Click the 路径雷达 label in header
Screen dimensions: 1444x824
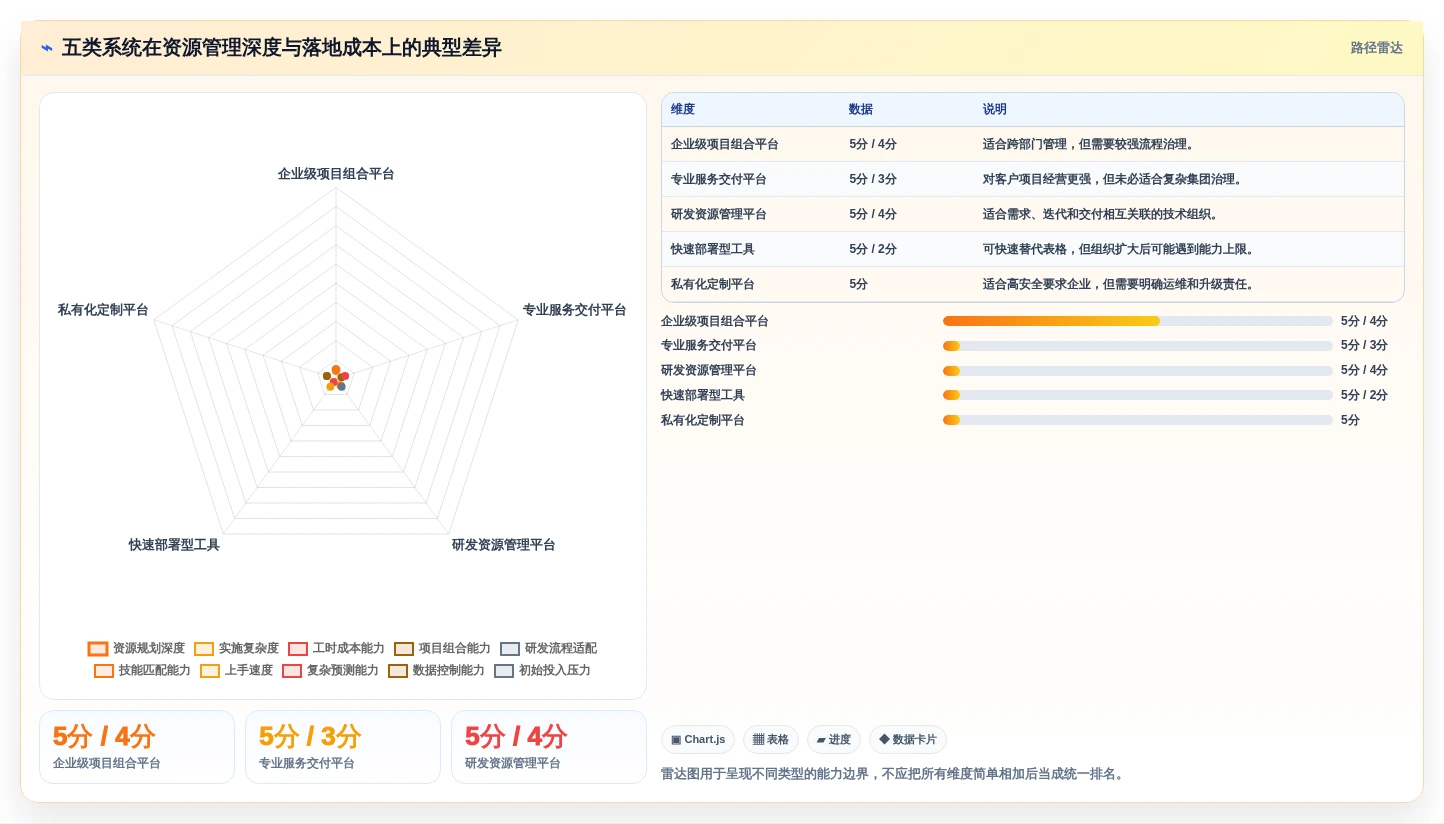coord(1377,48)
